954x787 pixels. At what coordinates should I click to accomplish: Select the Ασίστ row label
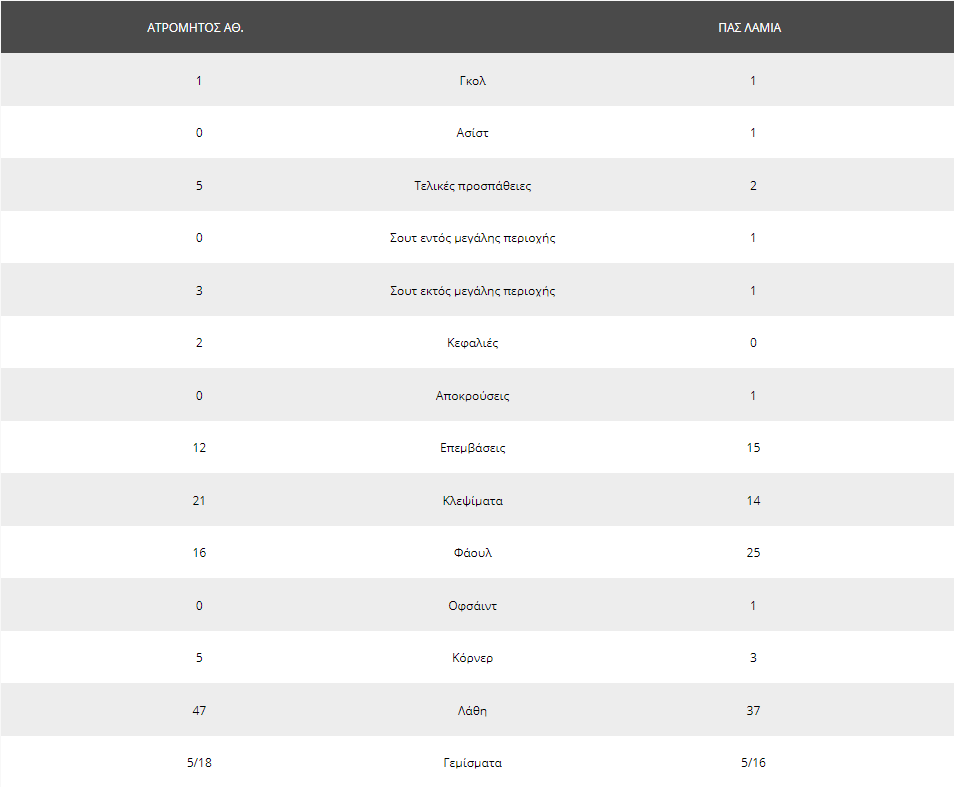pos(473,133)
